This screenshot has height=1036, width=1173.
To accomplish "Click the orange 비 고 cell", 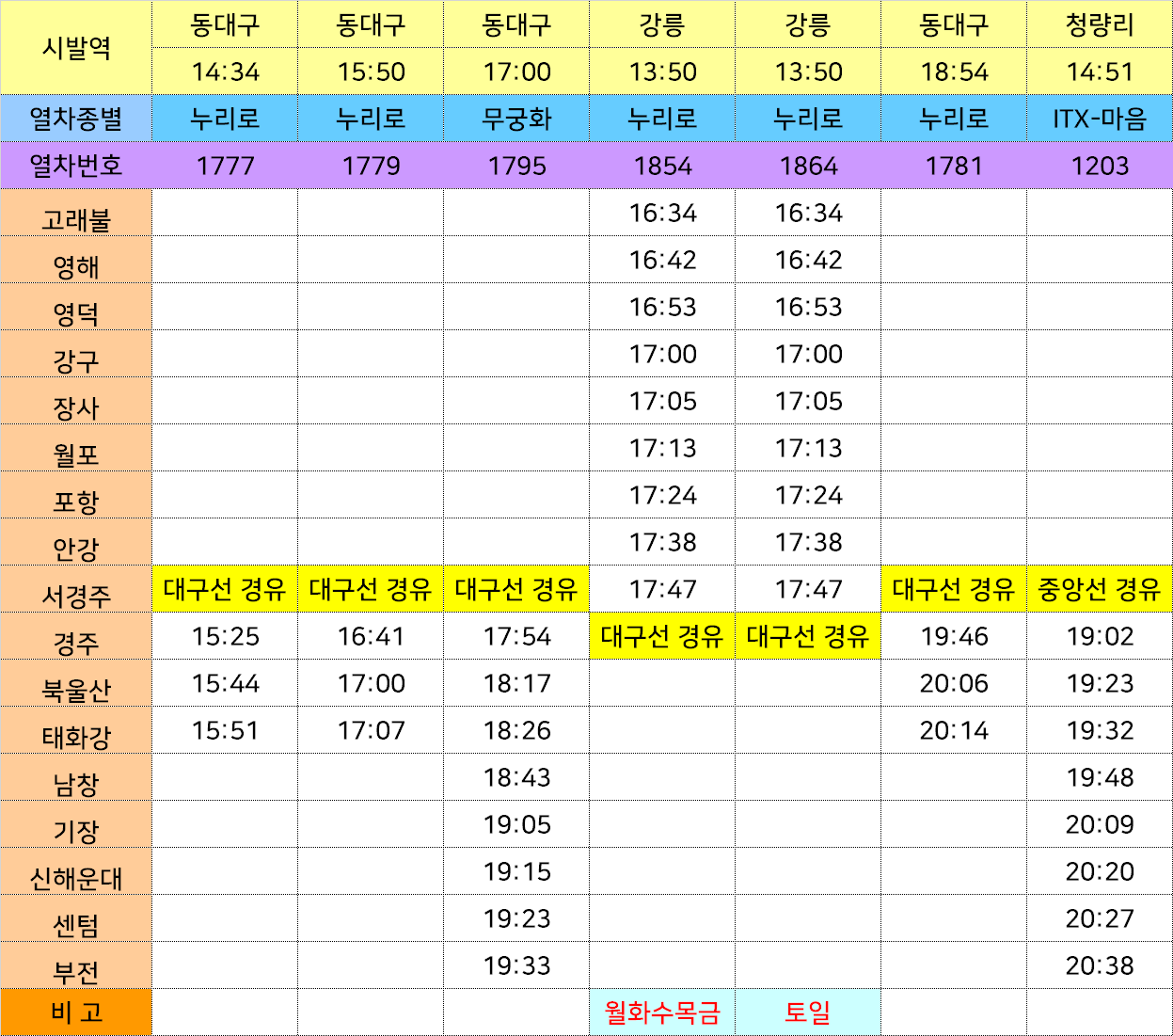I will coord(76,1012).
